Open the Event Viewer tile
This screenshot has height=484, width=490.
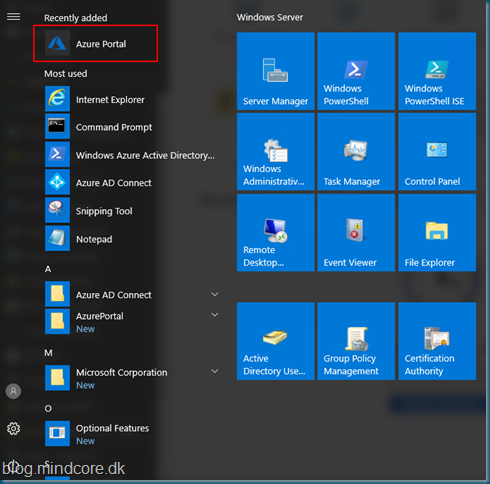tap(356, 233)
